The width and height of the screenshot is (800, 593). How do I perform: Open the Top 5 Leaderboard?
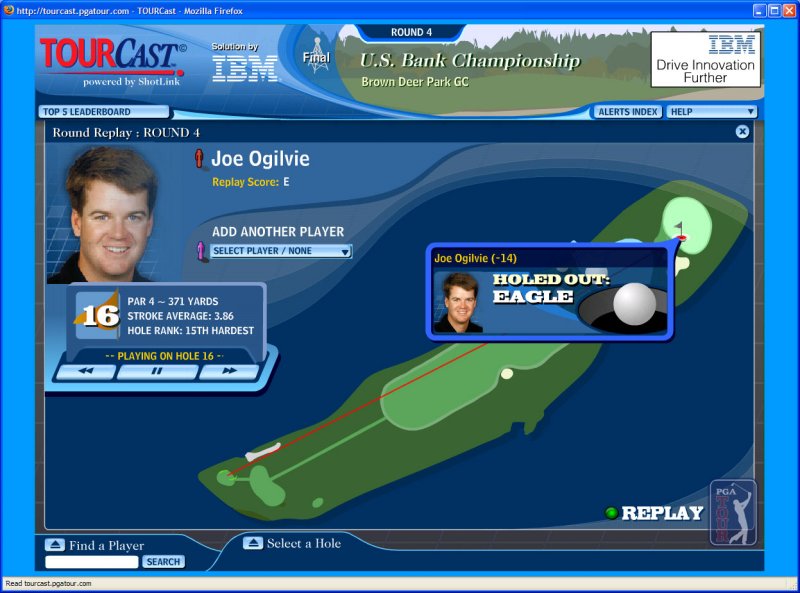tap(104, 112)
